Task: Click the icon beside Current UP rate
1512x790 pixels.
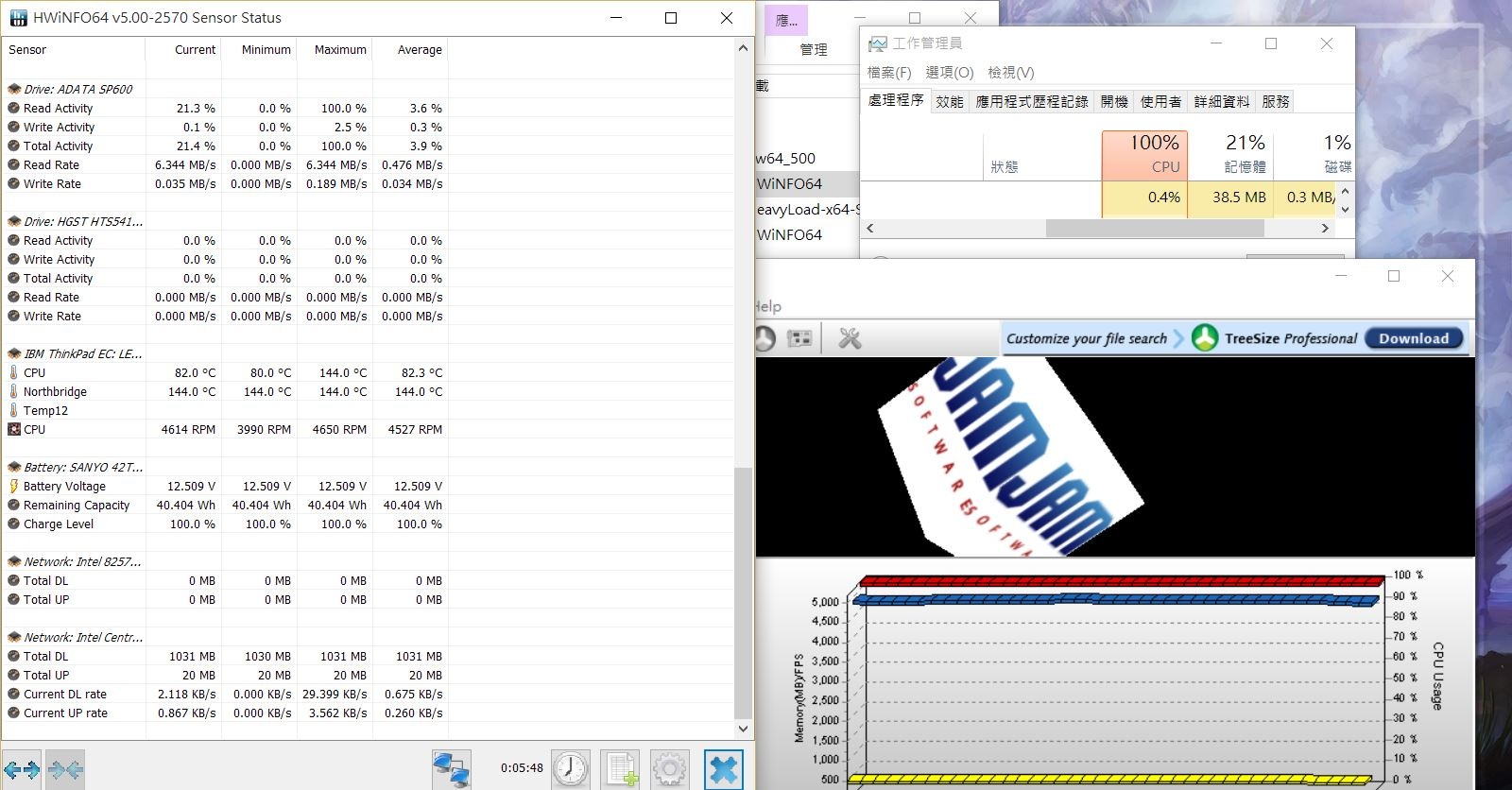Action: pyautogui.click(x=13, y=713)
